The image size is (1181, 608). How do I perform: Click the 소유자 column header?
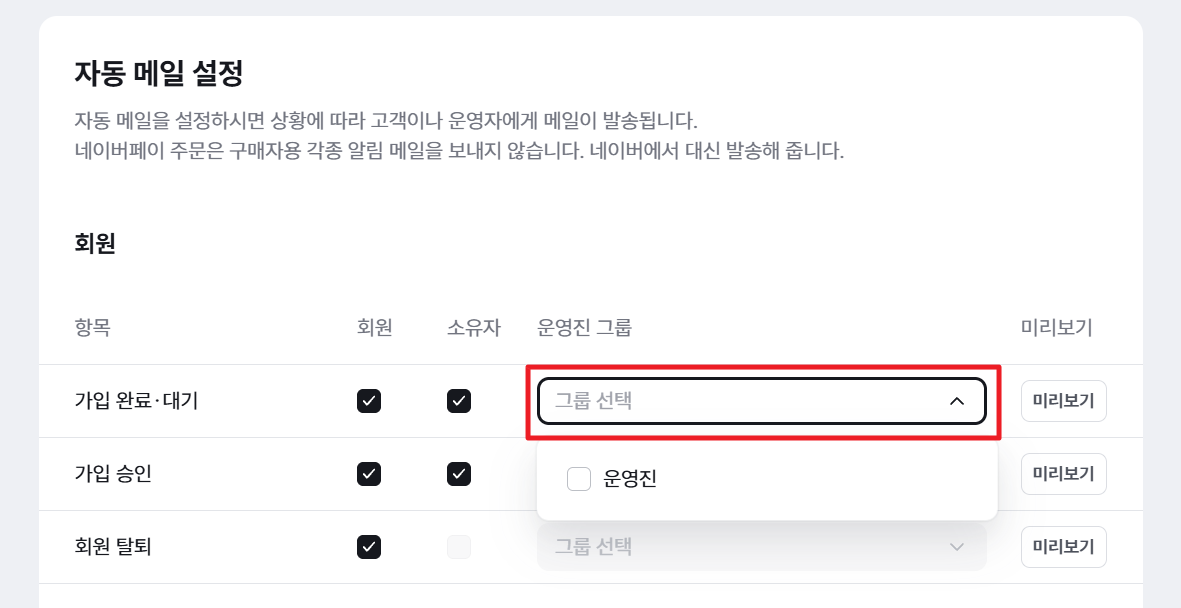point(474,328)
